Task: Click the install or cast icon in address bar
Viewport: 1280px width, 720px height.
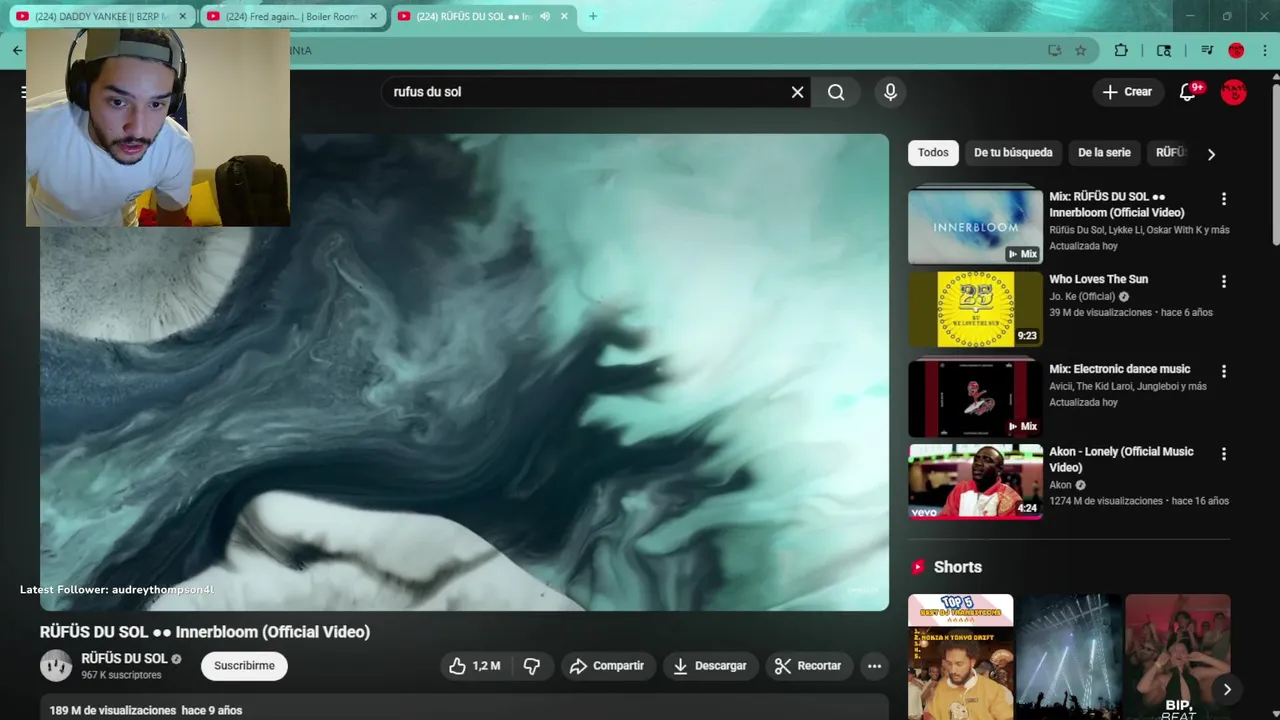Action: coord(1054,50)
